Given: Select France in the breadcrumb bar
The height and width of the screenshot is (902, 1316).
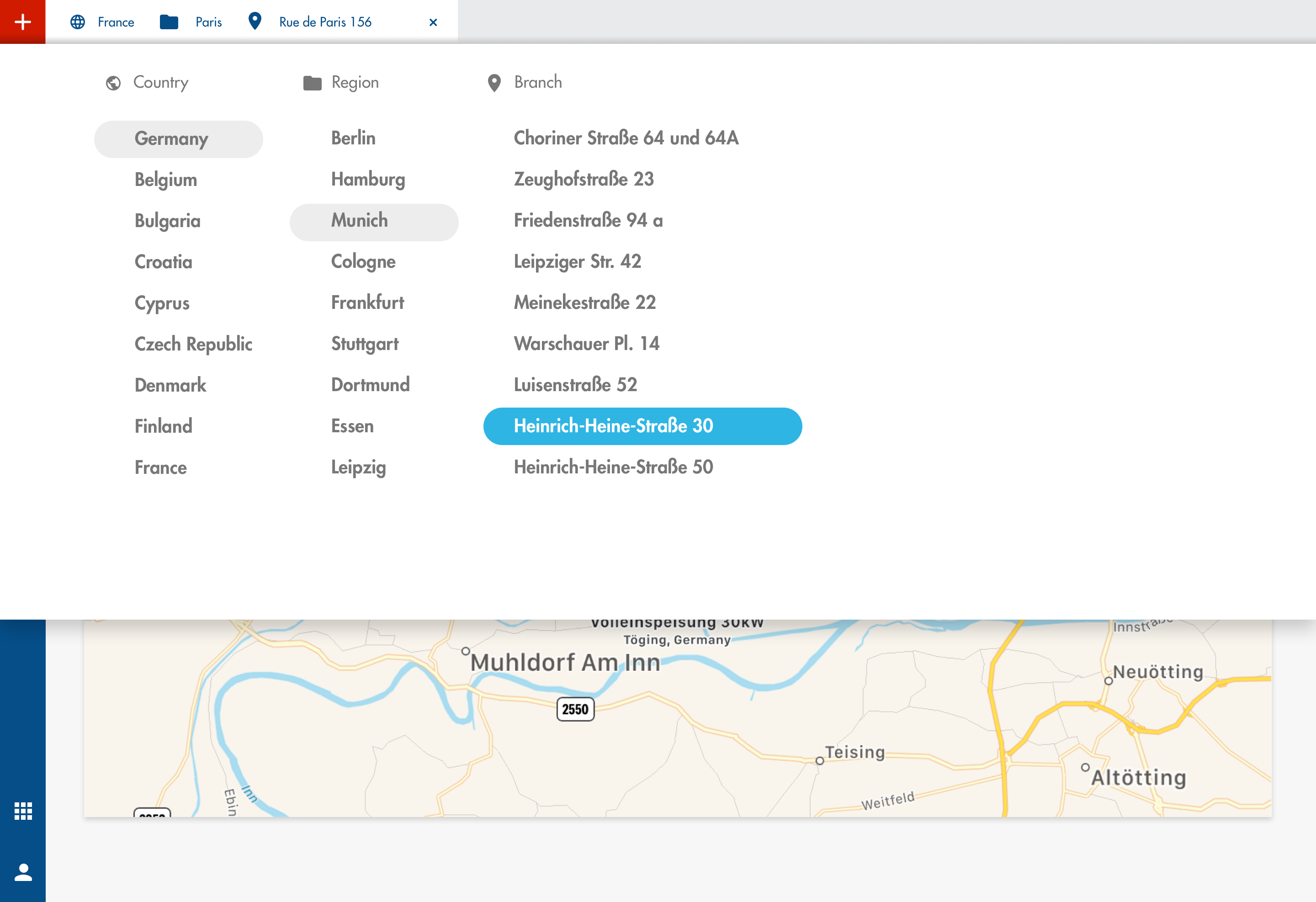Looking at the screenshot, I should coord(116,22).
